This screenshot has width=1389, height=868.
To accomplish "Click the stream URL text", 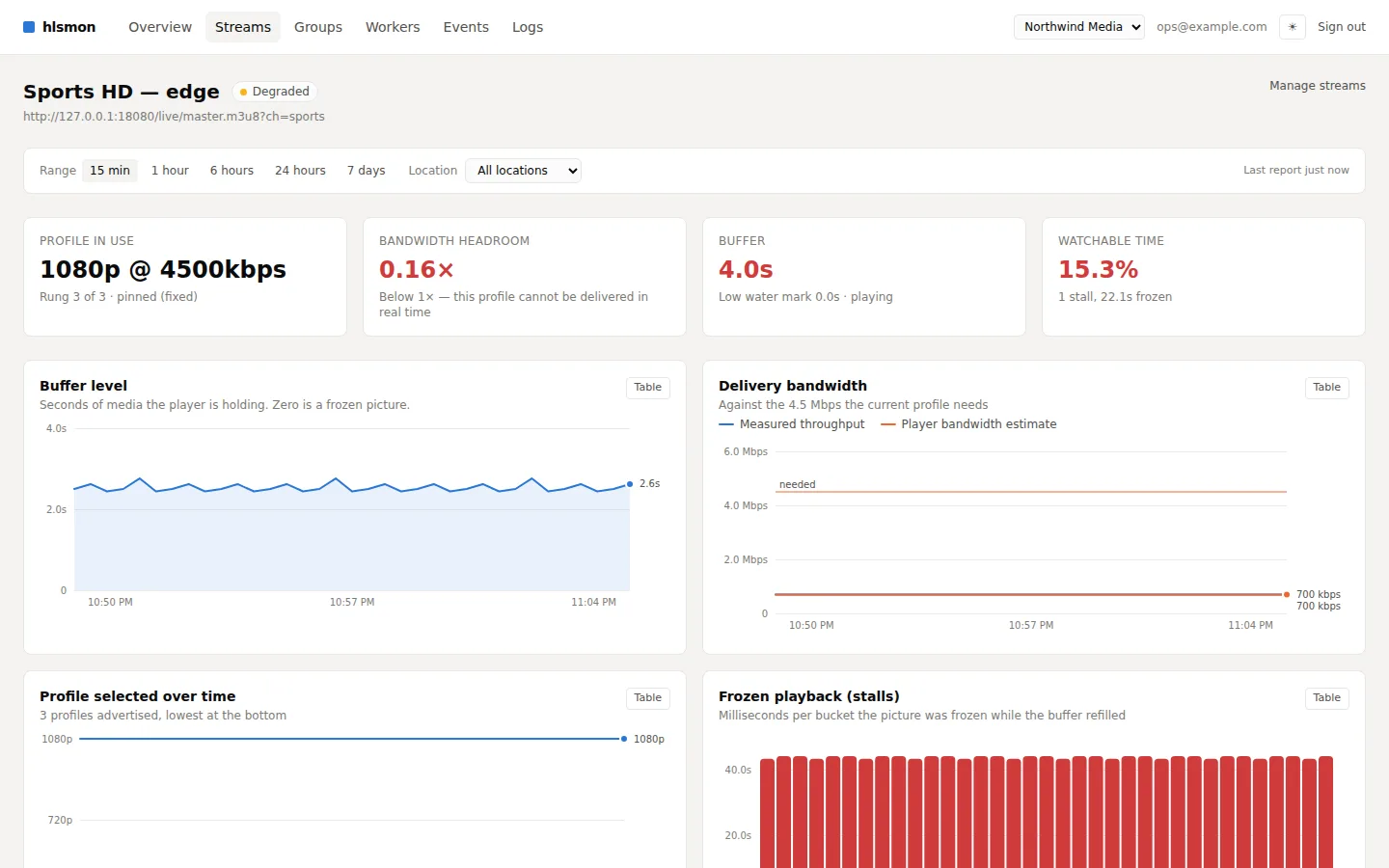I will (x=174, y=117).
